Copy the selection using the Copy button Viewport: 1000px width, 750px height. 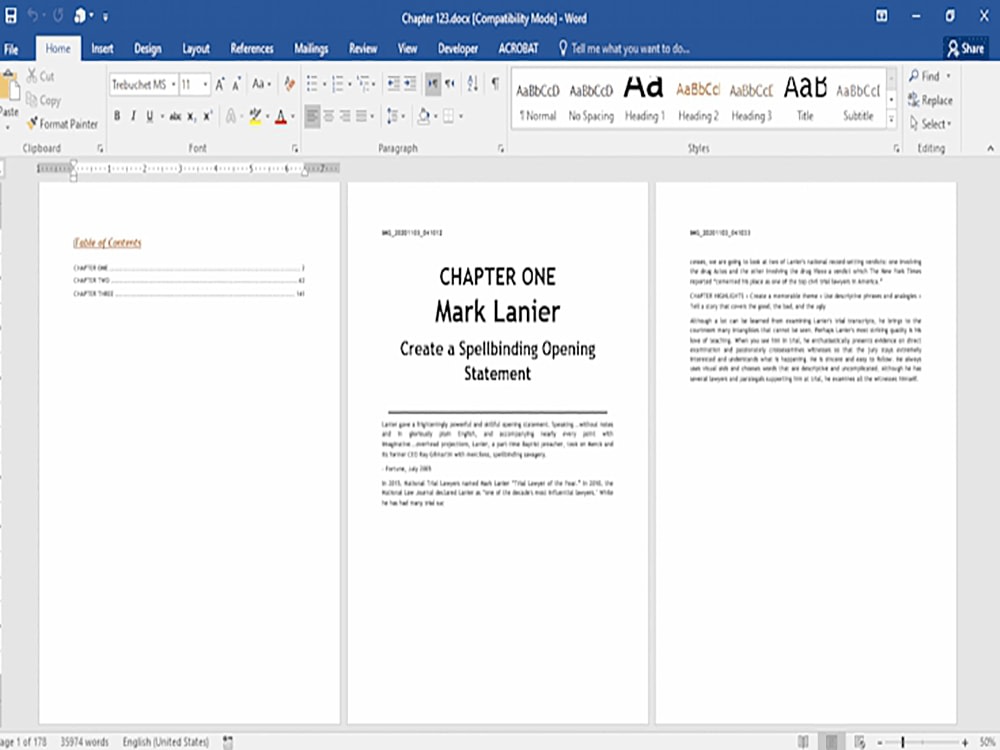pyautogui.click(x=43, y=100)
